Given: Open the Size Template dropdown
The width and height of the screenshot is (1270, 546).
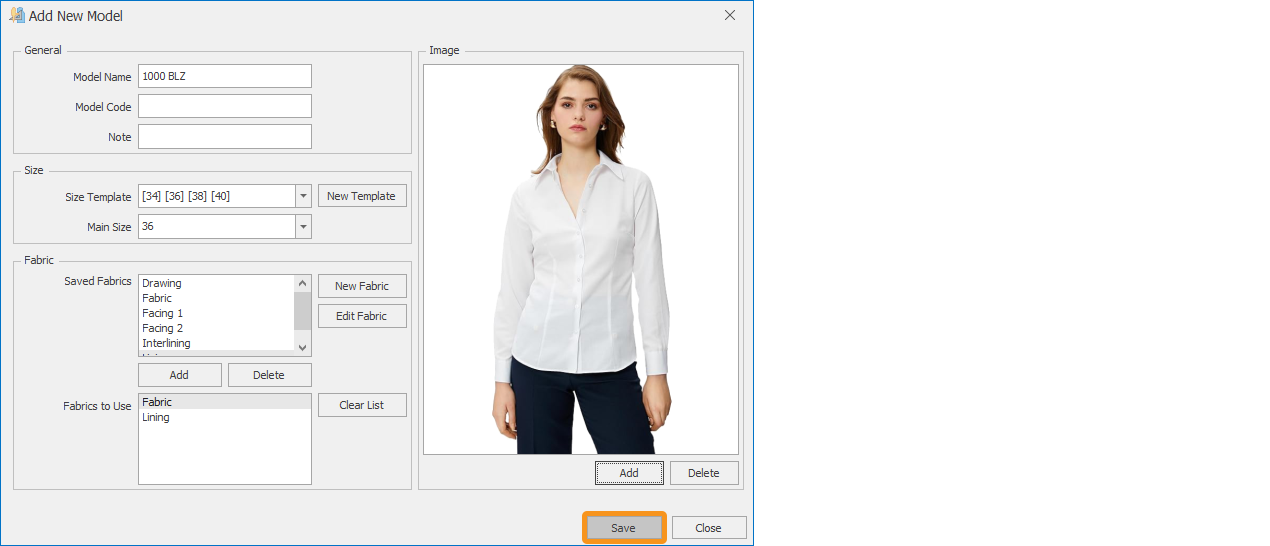Looking at the screenshot, I should 303,196.
